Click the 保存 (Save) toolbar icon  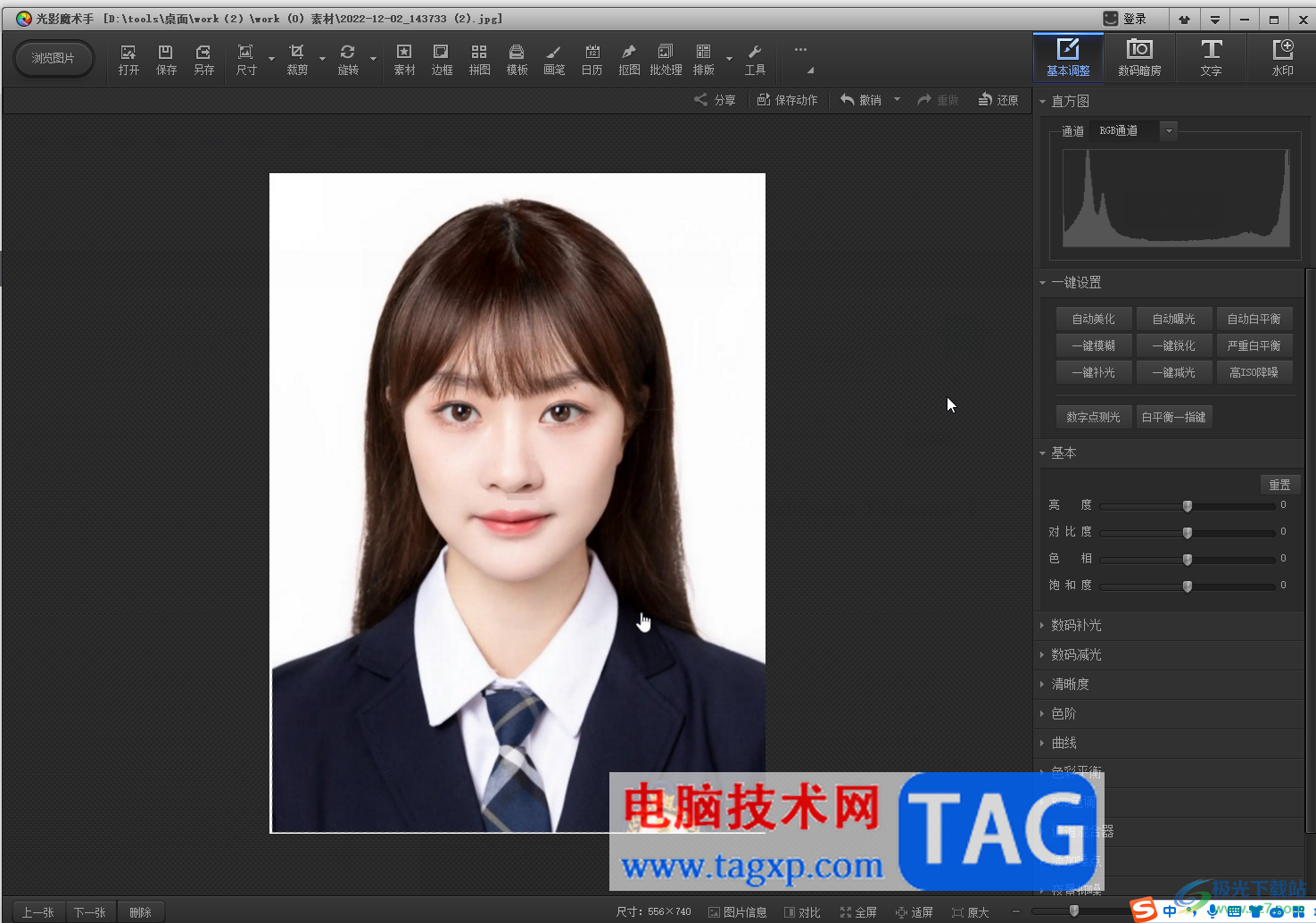(166, 59)
